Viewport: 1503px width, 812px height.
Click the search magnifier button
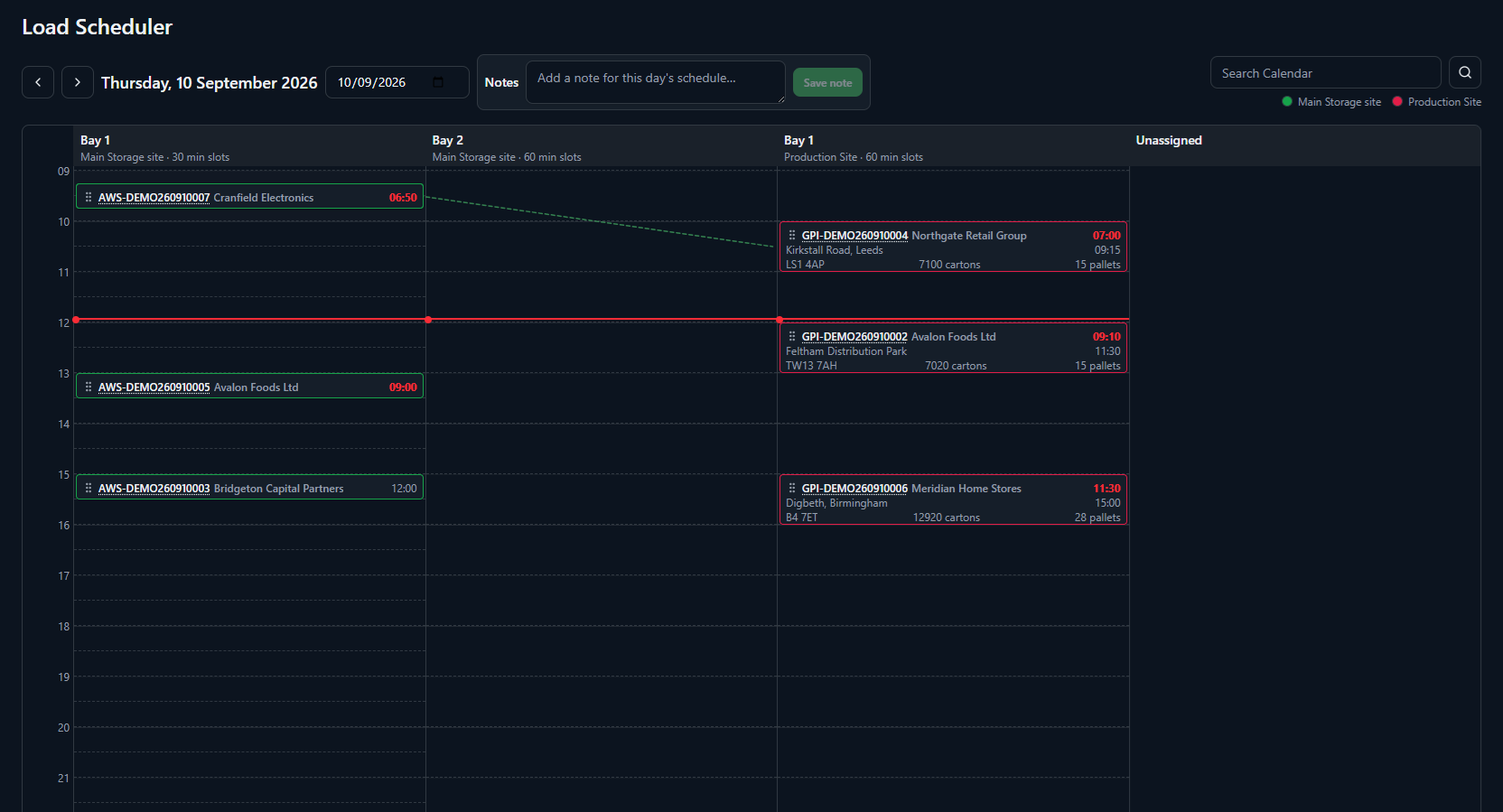click(1465, 72)
